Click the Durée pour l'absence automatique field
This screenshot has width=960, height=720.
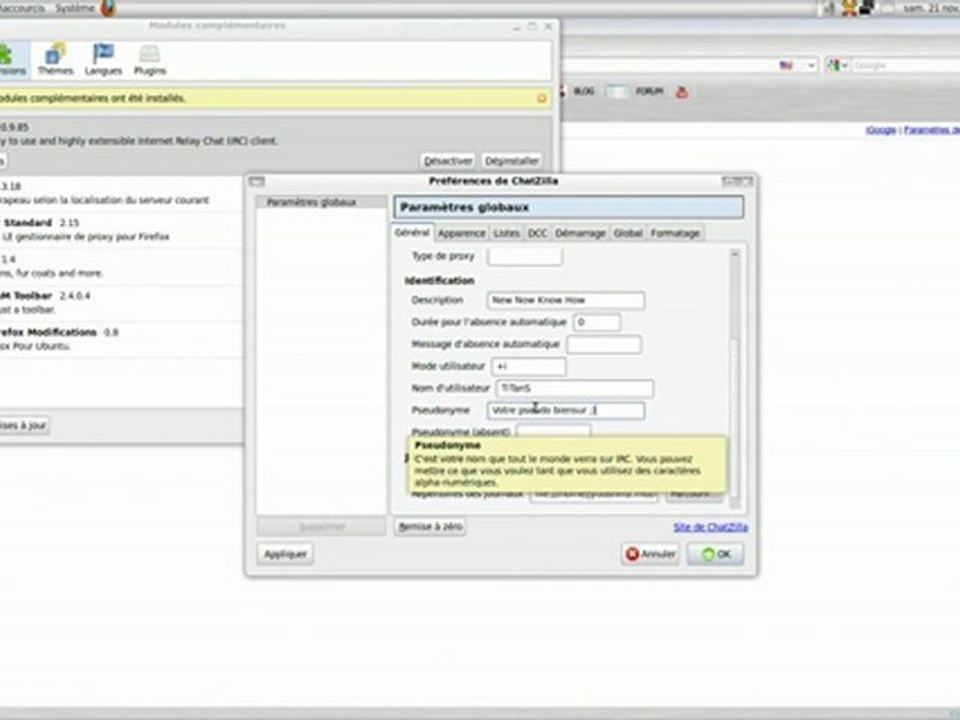[597, 322]
